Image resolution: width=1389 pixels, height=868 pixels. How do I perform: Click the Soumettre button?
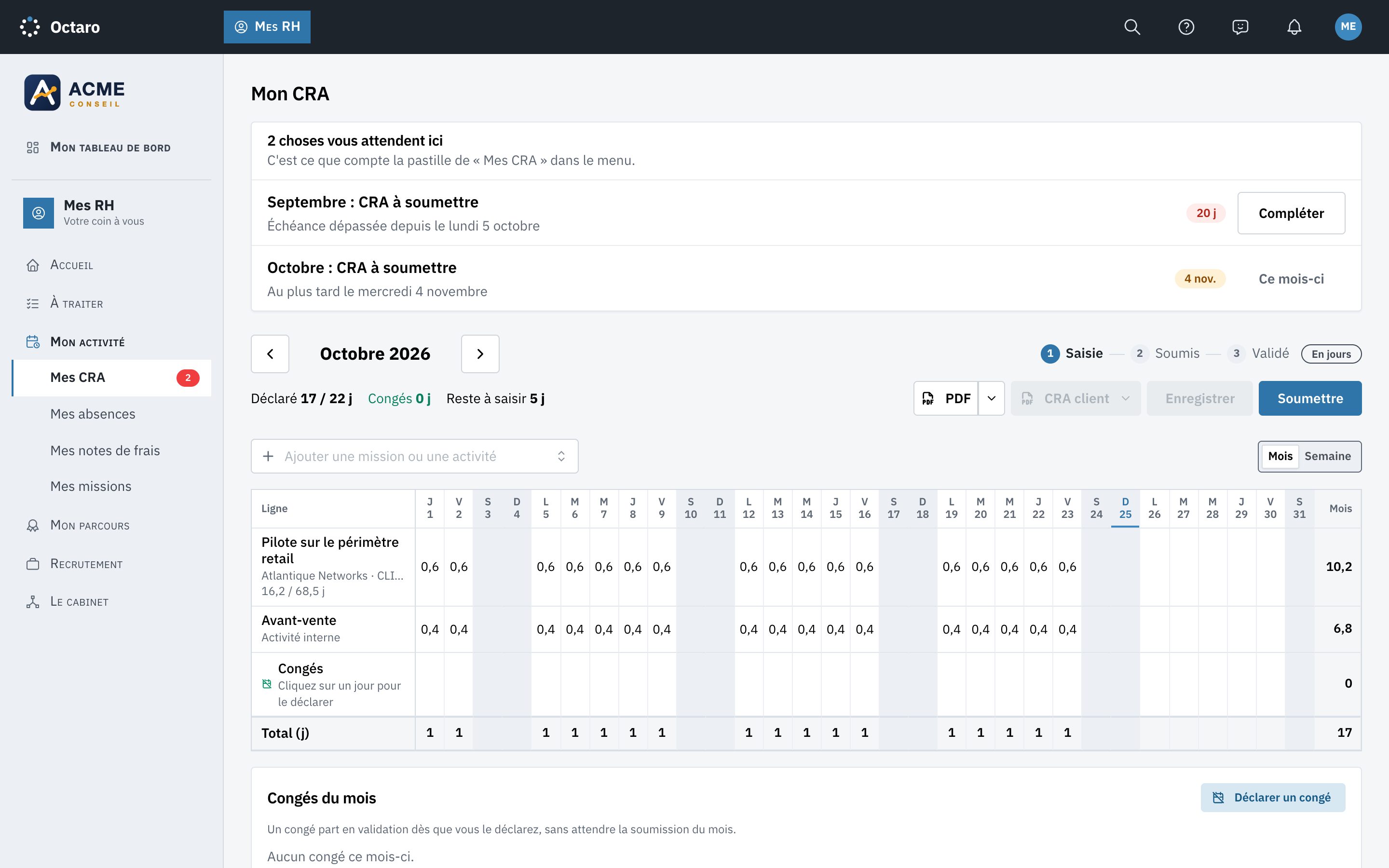click(x=1310, y=398)
